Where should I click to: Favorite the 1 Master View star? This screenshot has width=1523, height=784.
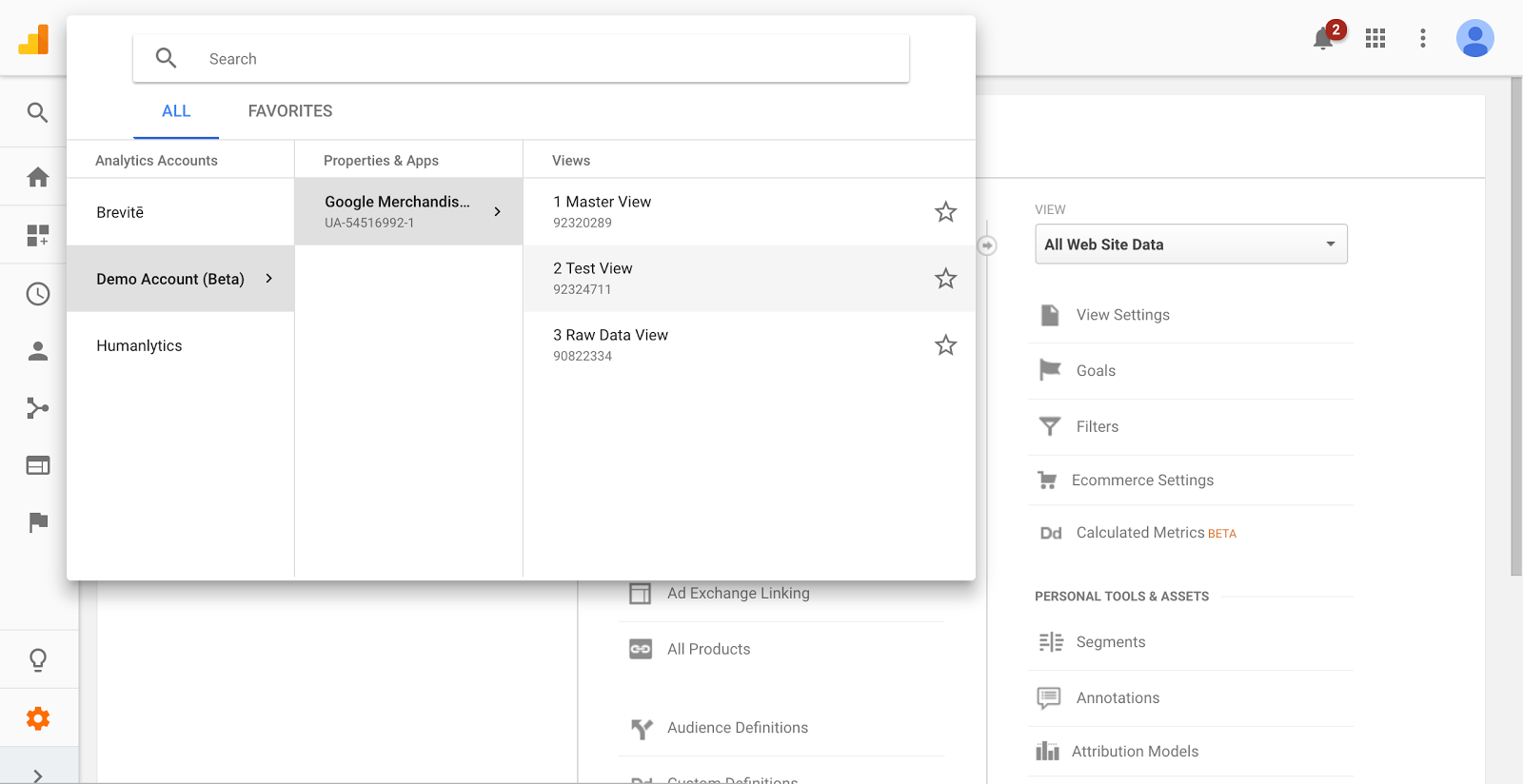[945, 212]
